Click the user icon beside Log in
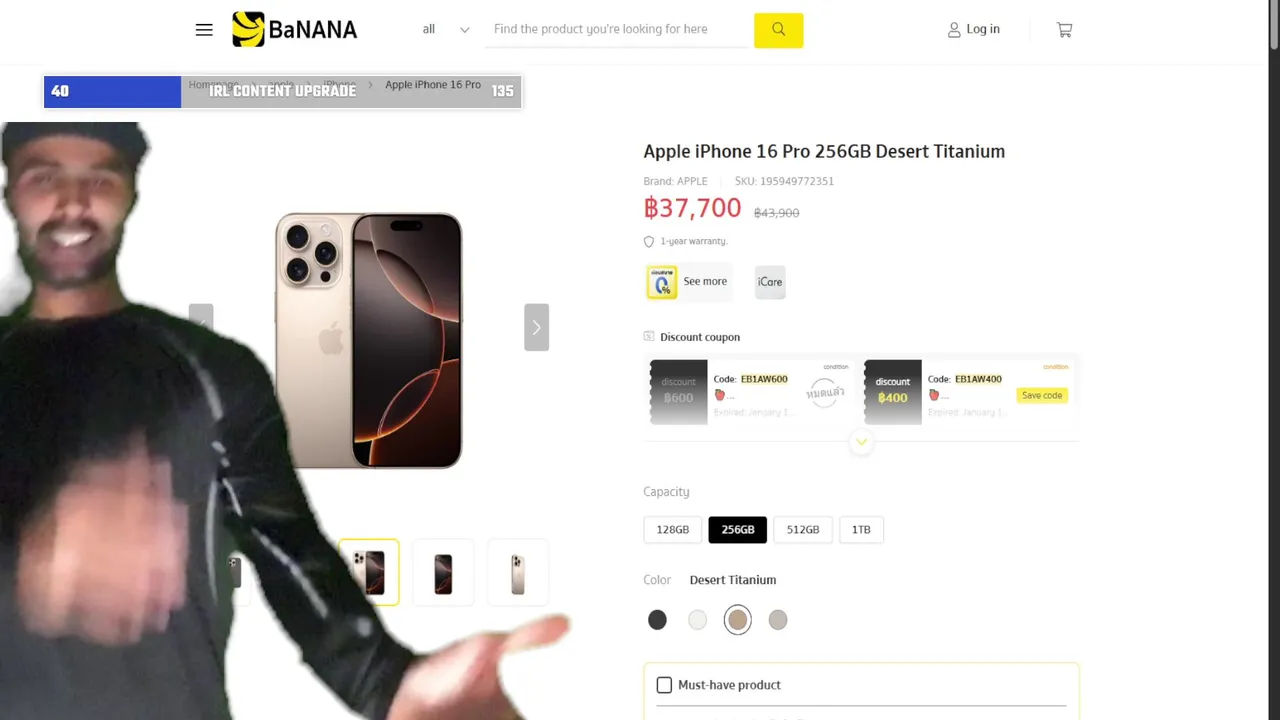 click(954, 30)
